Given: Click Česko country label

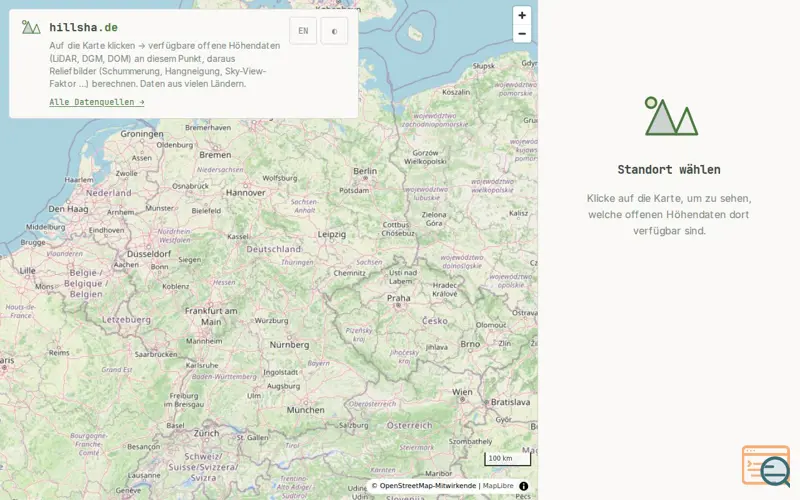Looking at the screenshot, I should (x=435, y=321).
